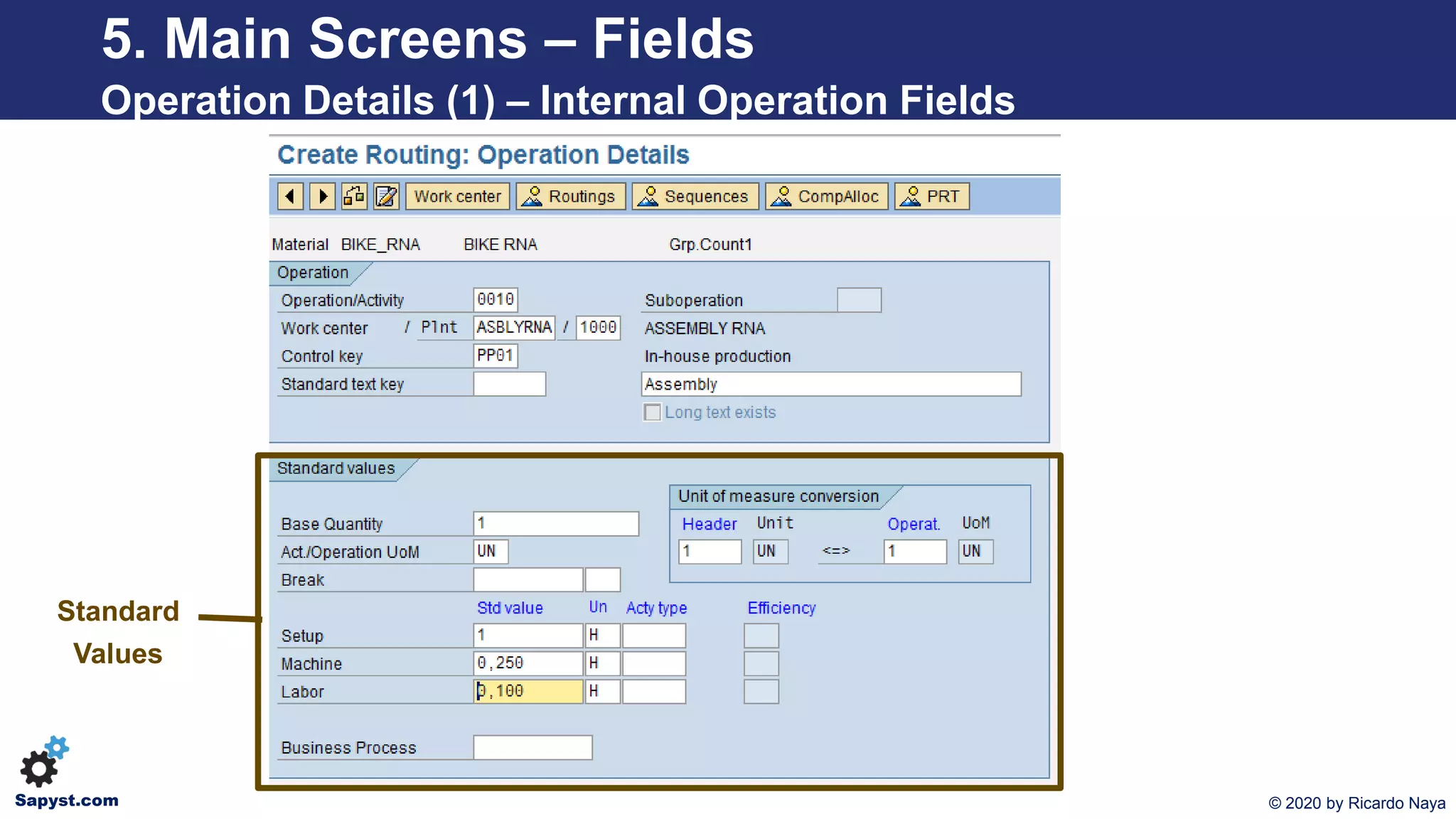The image size is (1456, 819).
Task: Select the ASSEMBLY RNA description text
Action: click(705, 328)
